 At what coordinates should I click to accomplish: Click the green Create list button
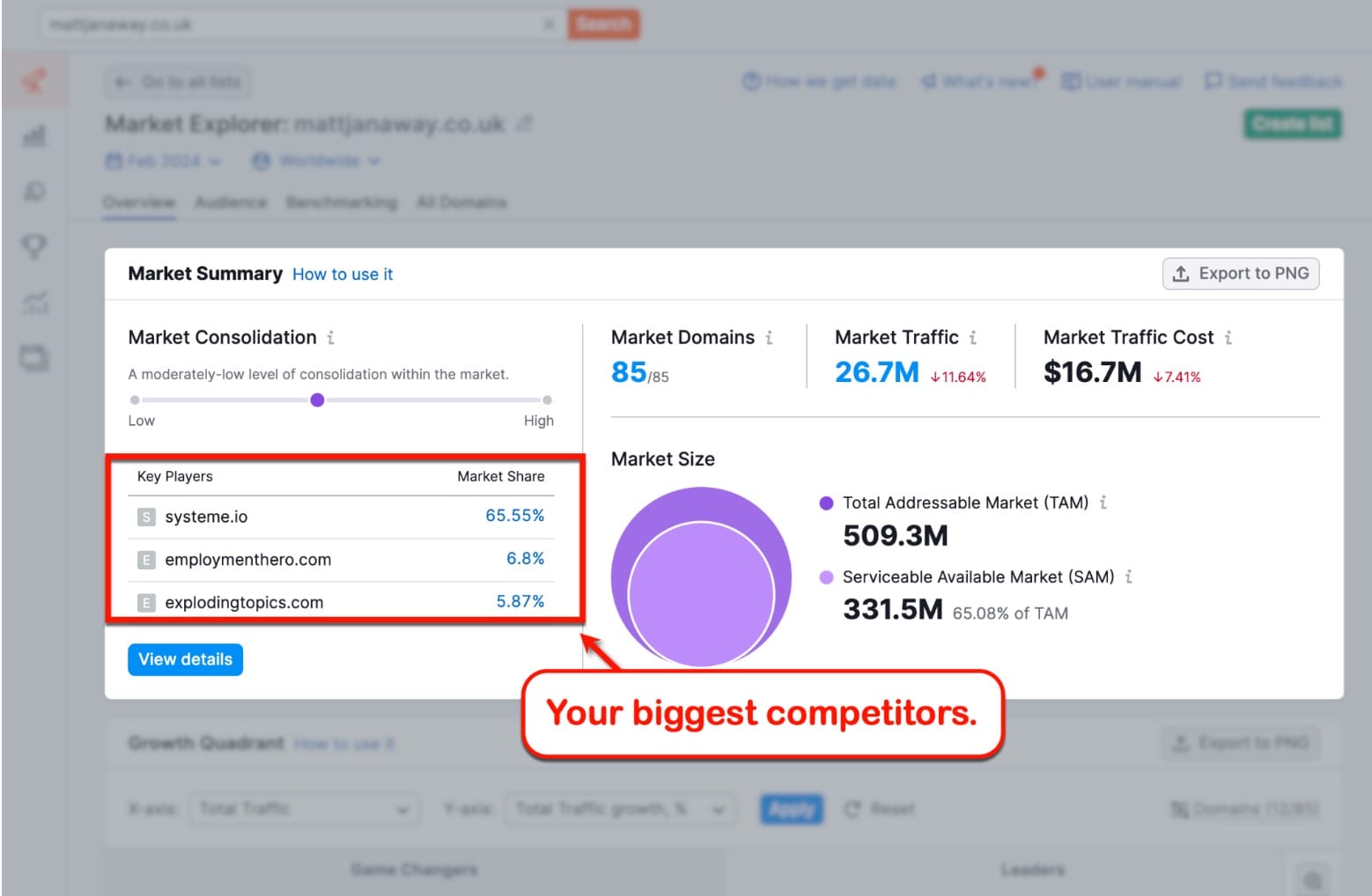click(x=1293, y=124)
